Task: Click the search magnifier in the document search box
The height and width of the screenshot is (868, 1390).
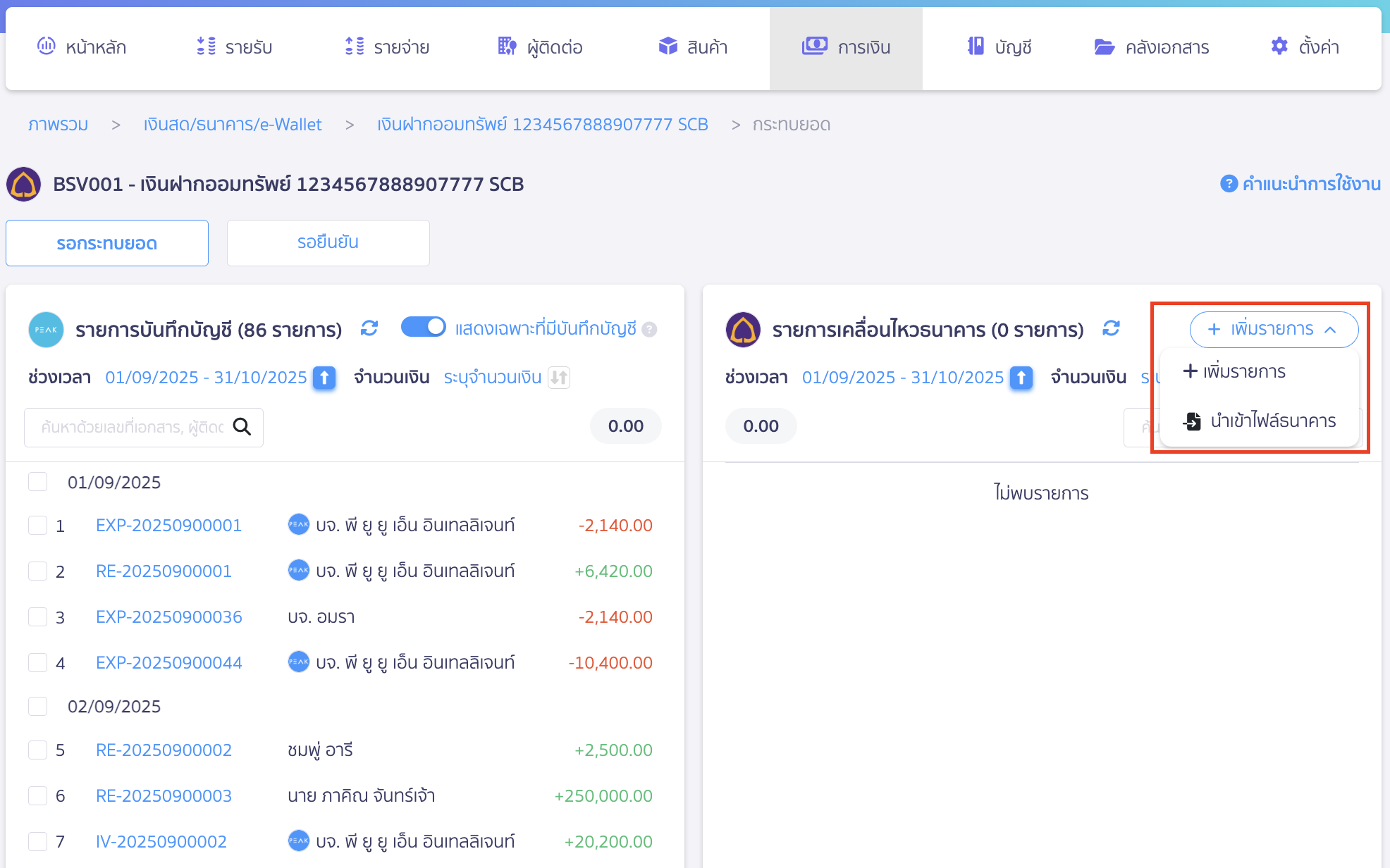Action: 243,427
